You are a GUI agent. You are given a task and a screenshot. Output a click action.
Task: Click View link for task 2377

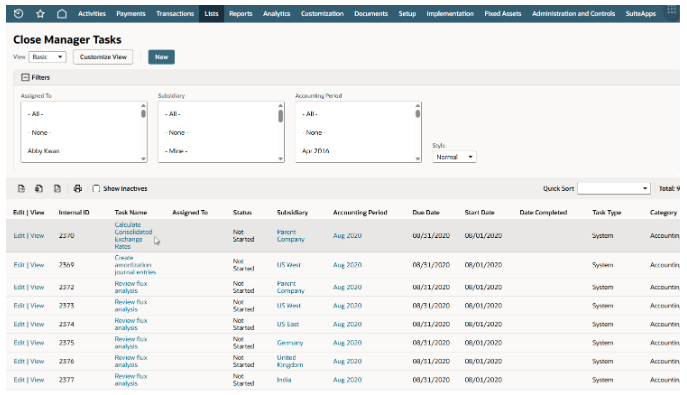37,380
